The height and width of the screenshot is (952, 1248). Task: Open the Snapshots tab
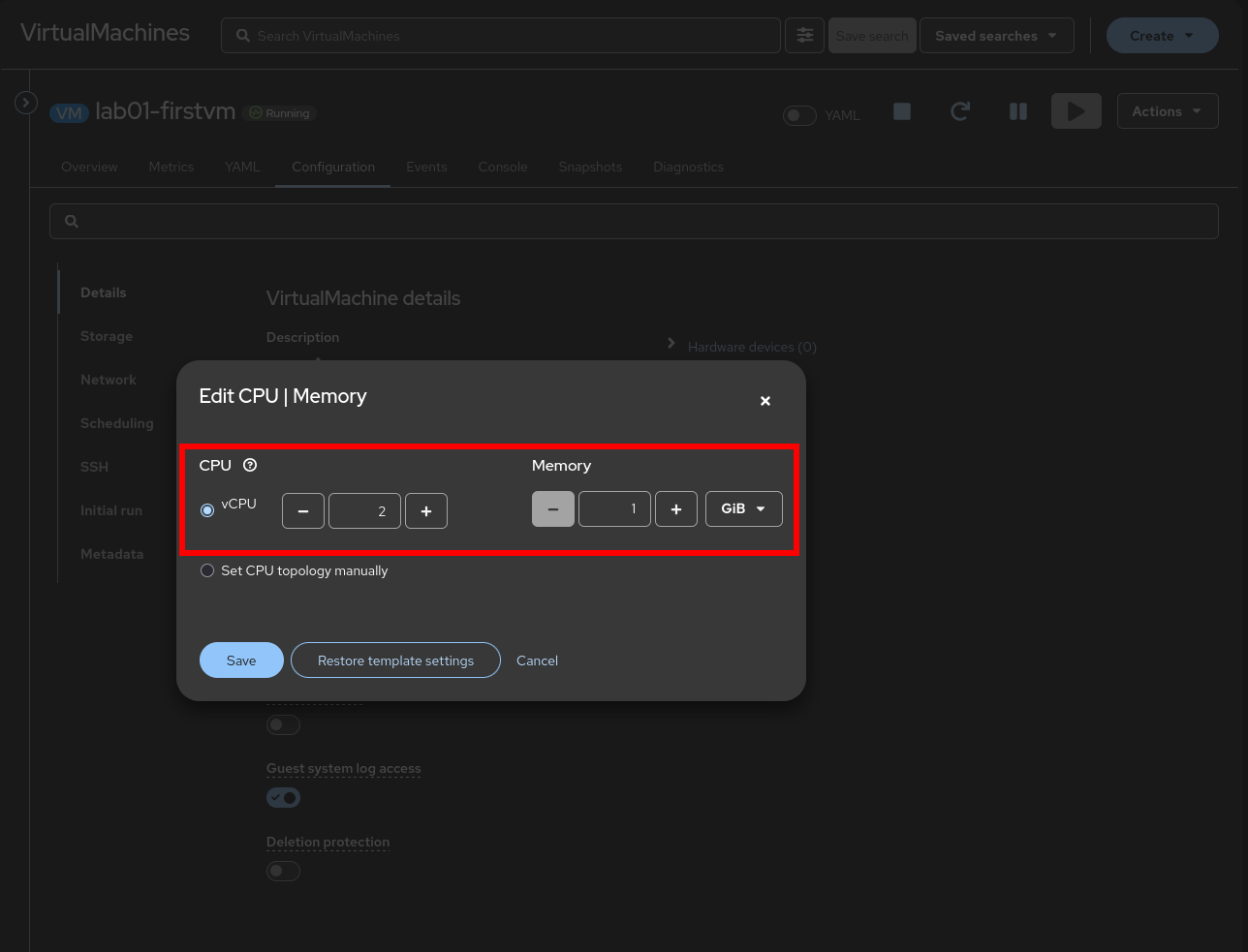590,167
